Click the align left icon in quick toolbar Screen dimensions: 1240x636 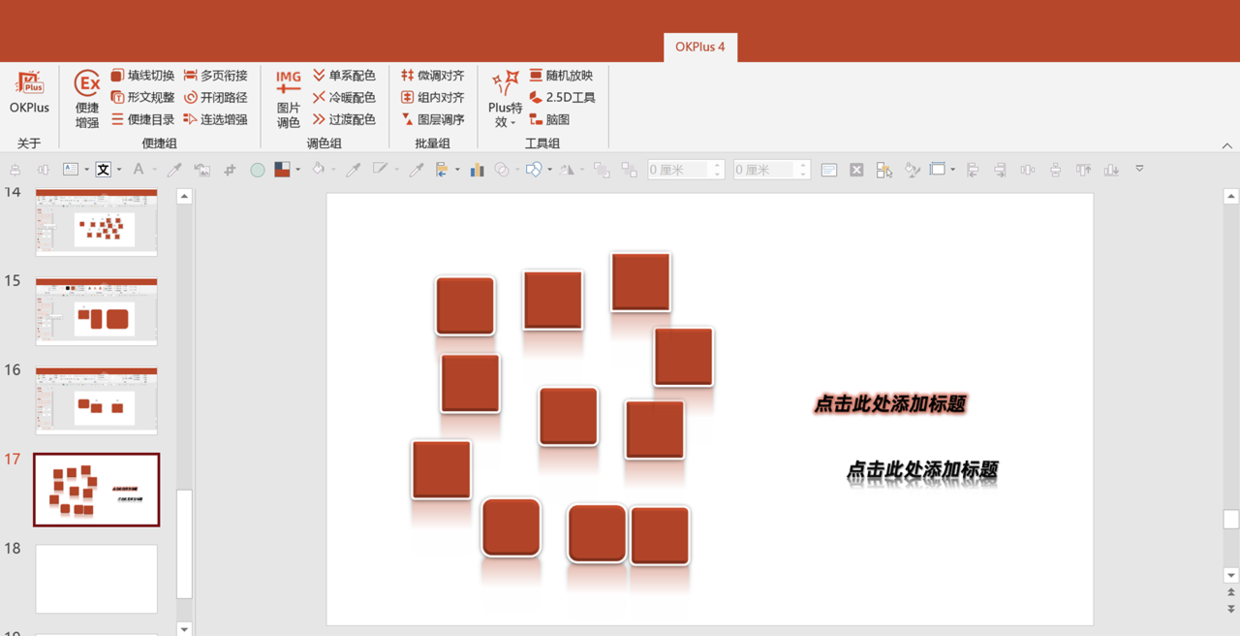pyautogui.click(x=973, y=170)
